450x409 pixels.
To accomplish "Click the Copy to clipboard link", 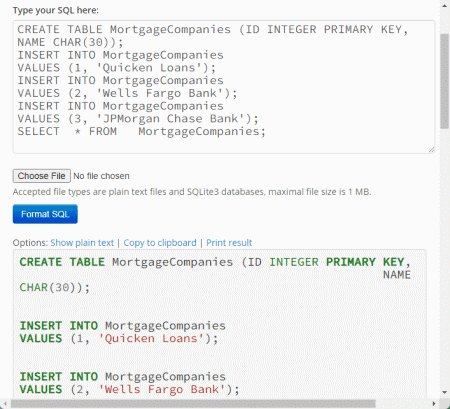I will (x=160, y=243).
